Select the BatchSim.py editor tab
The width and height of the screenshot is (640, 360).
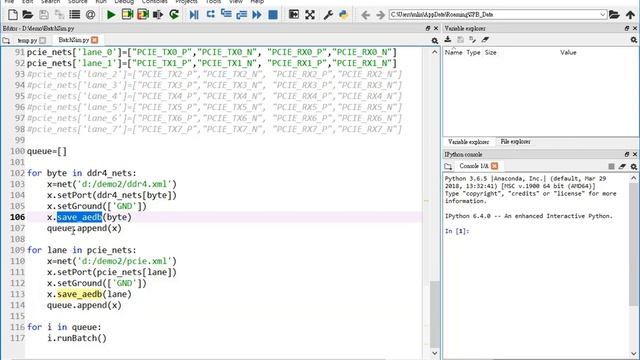point(73,40)
